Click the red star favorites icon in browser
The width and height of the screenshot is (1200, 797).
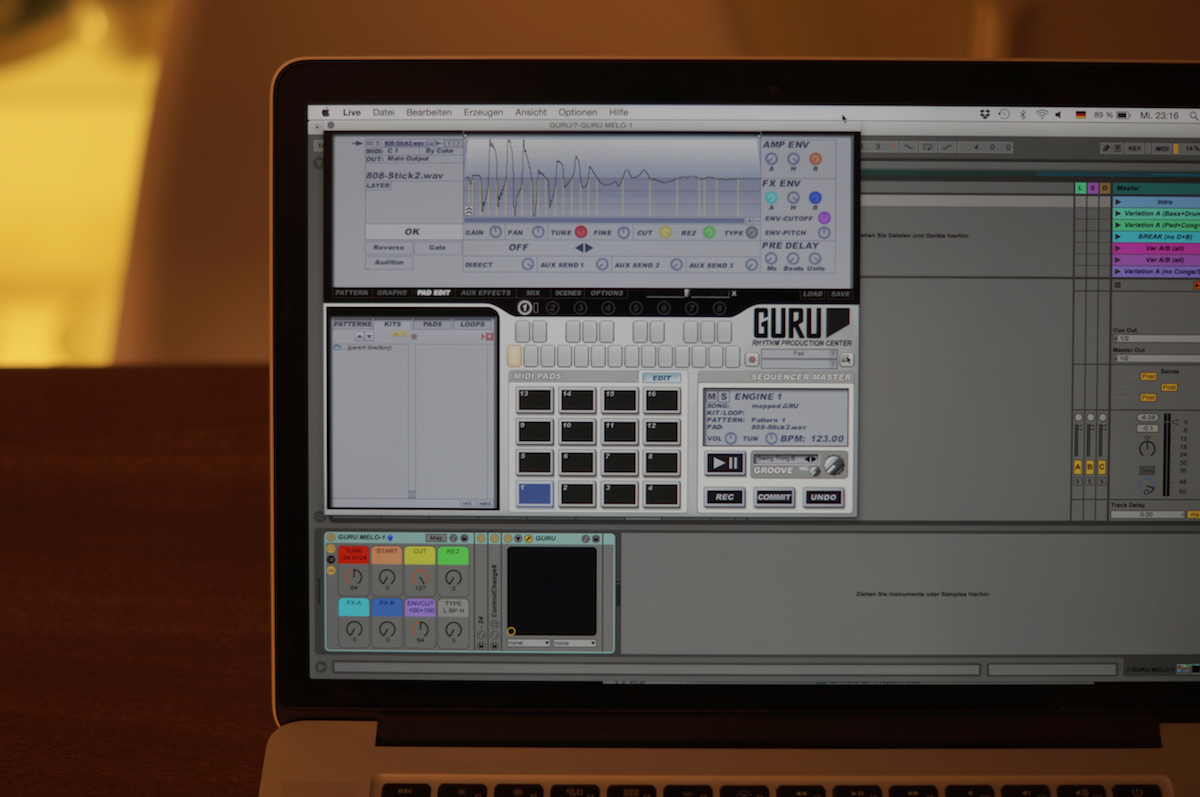pos(414,337)
